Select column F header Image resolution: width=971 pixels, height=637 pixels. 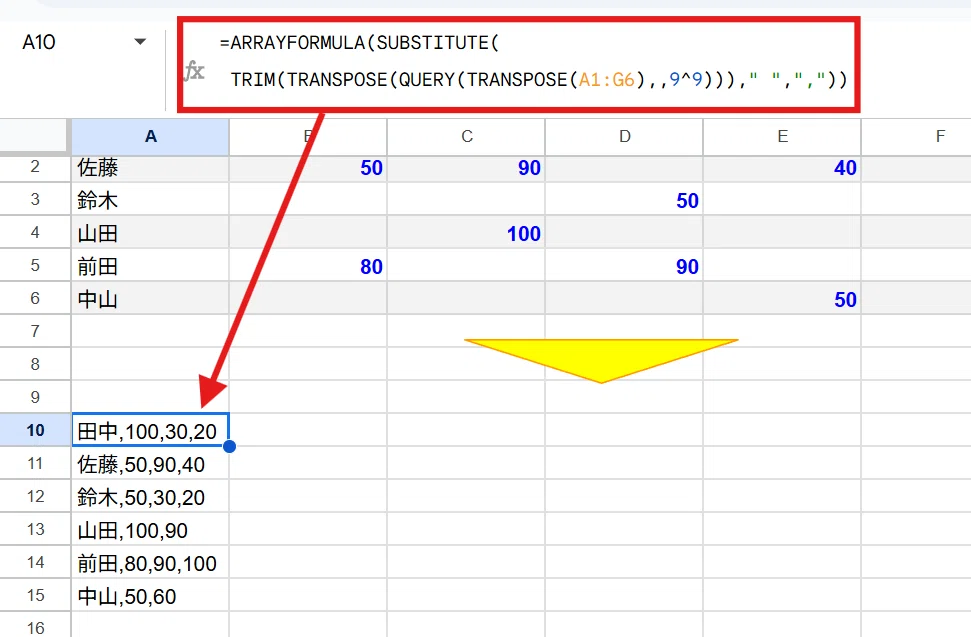click(917, 137)
